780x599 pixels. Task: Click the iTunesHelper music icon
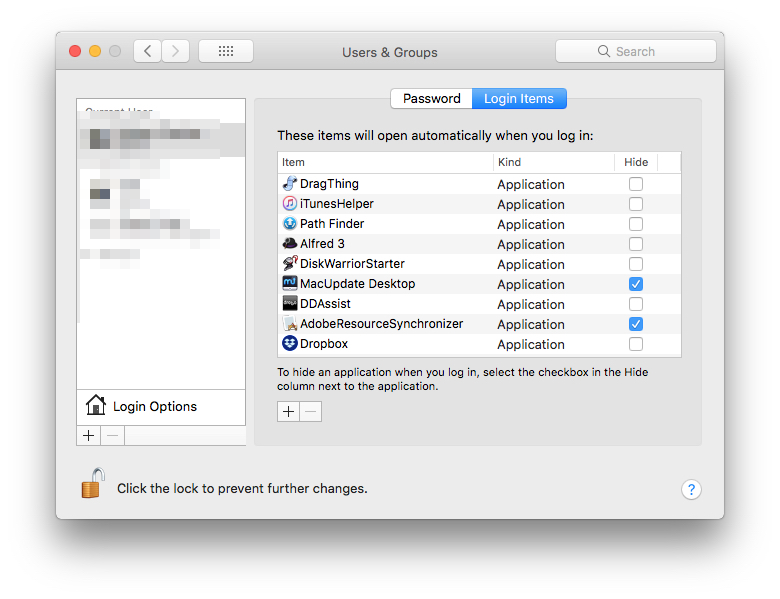[290, 203]
